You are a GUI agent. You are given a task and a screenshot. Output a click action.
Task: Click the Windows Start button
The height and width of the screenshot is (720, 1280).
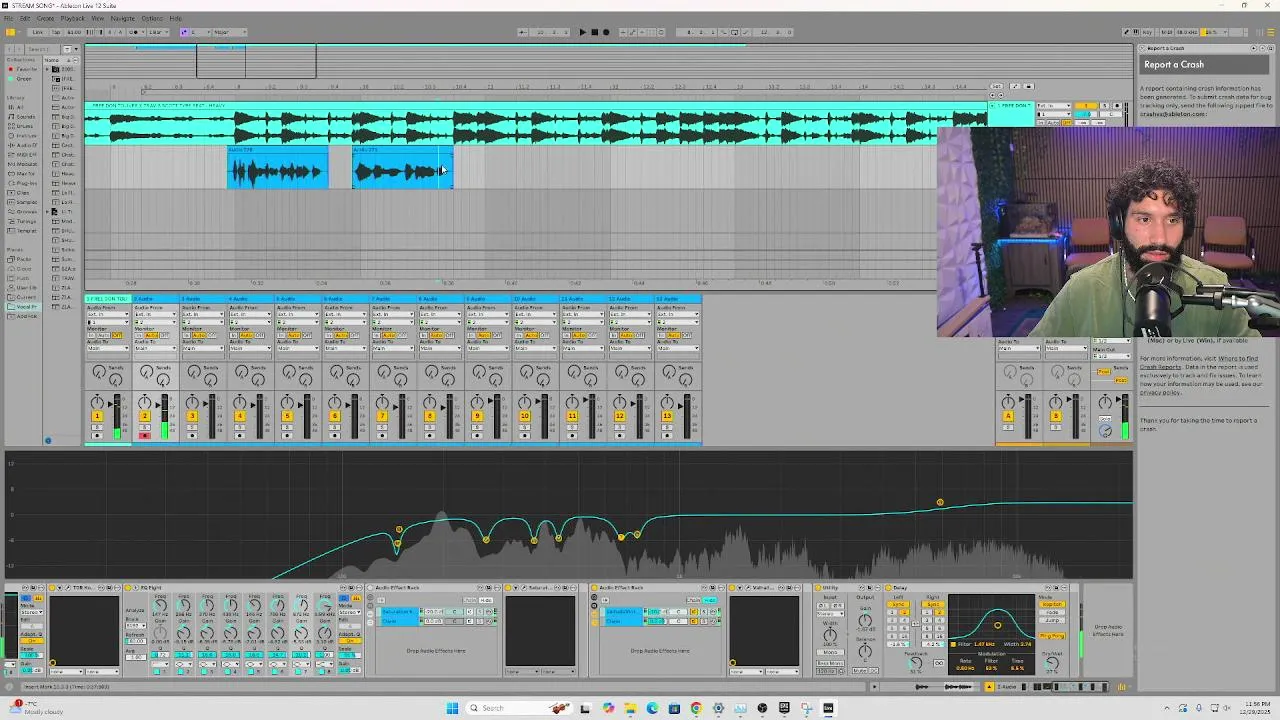tap(452, 708)
